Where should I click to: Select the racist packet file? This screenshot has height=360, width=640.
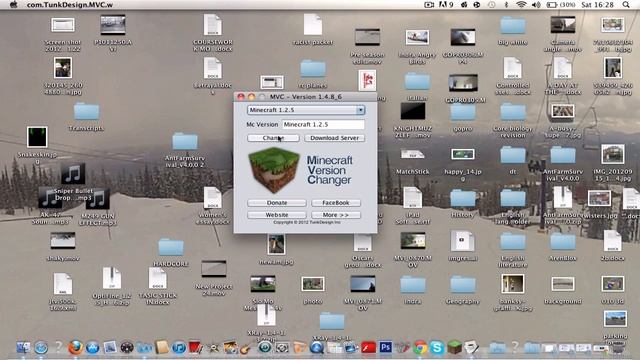point(313,29)
